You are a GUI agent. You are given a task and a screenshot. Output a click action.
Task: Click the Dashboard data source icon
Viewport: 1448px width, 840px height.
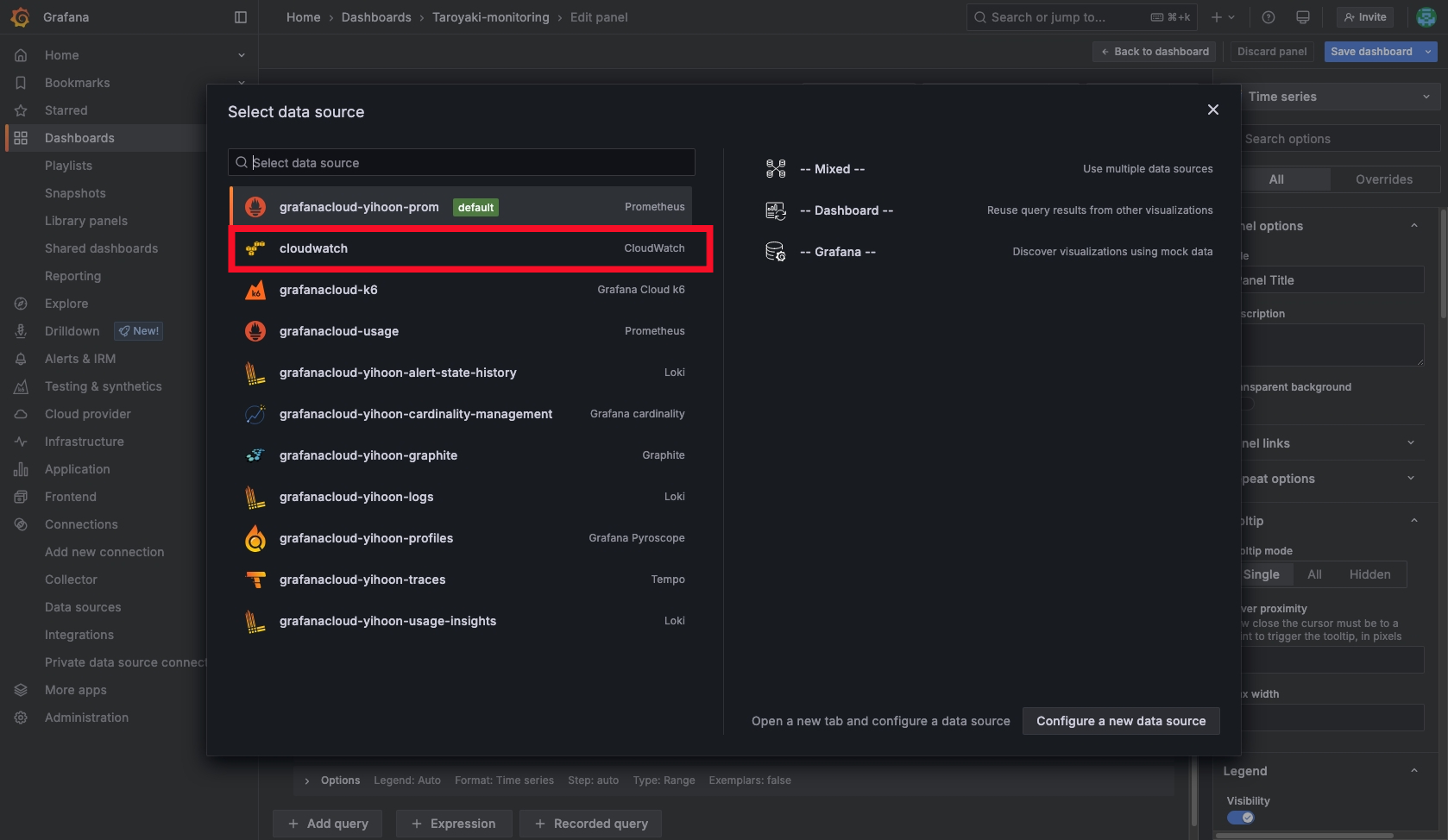(776, 210)
